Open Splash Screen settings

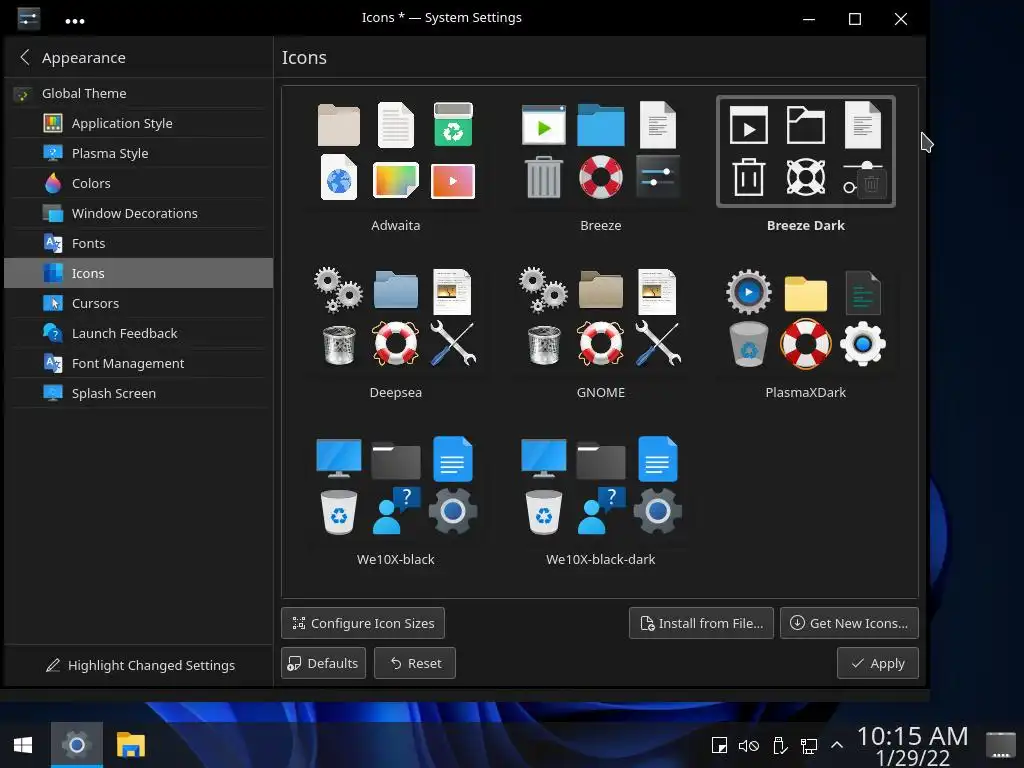138,394
